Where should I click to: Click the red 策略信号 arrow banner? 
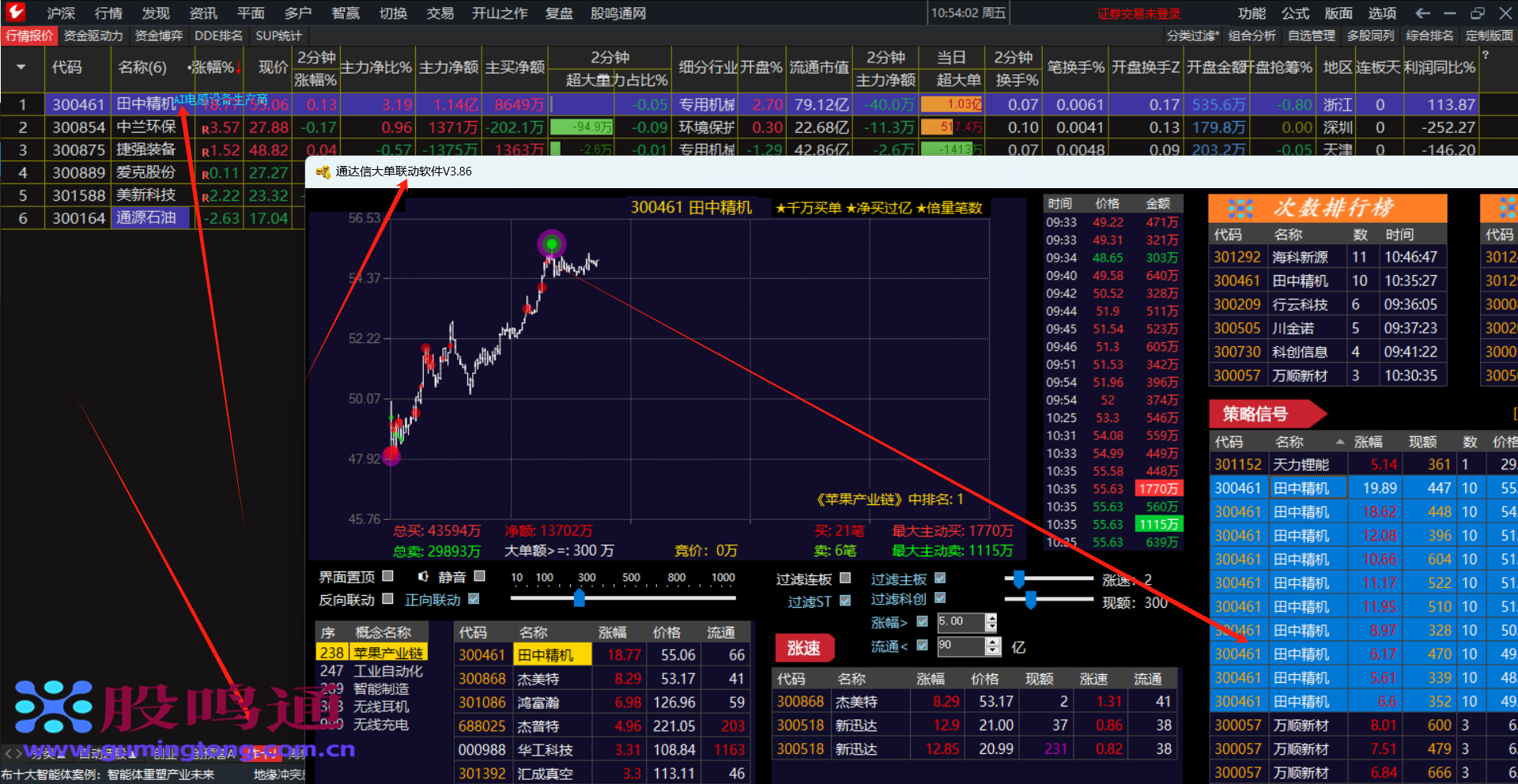tap(1266, 413)
